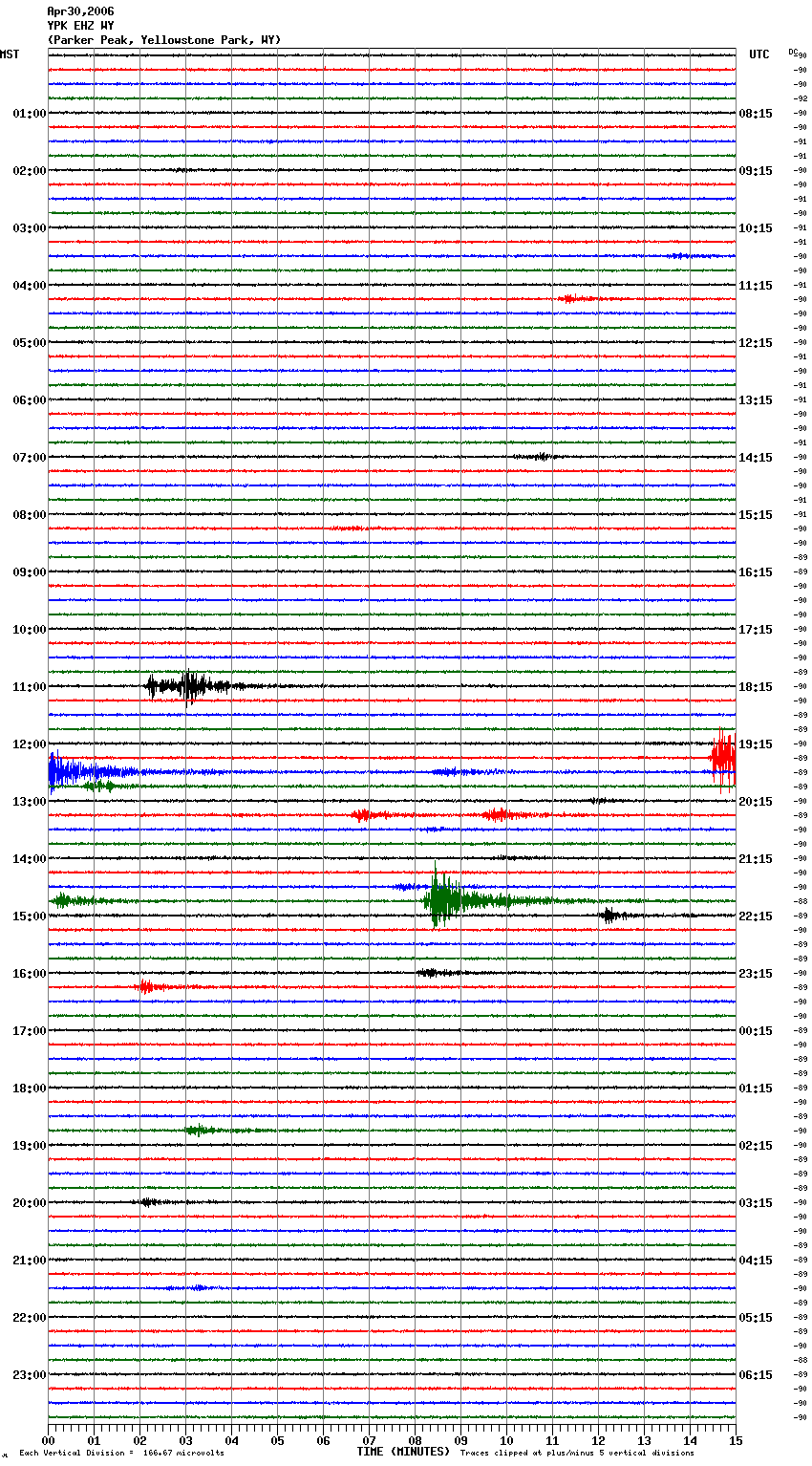
Task: Select the '04:00' MST time label
Action: click(29, 286)
